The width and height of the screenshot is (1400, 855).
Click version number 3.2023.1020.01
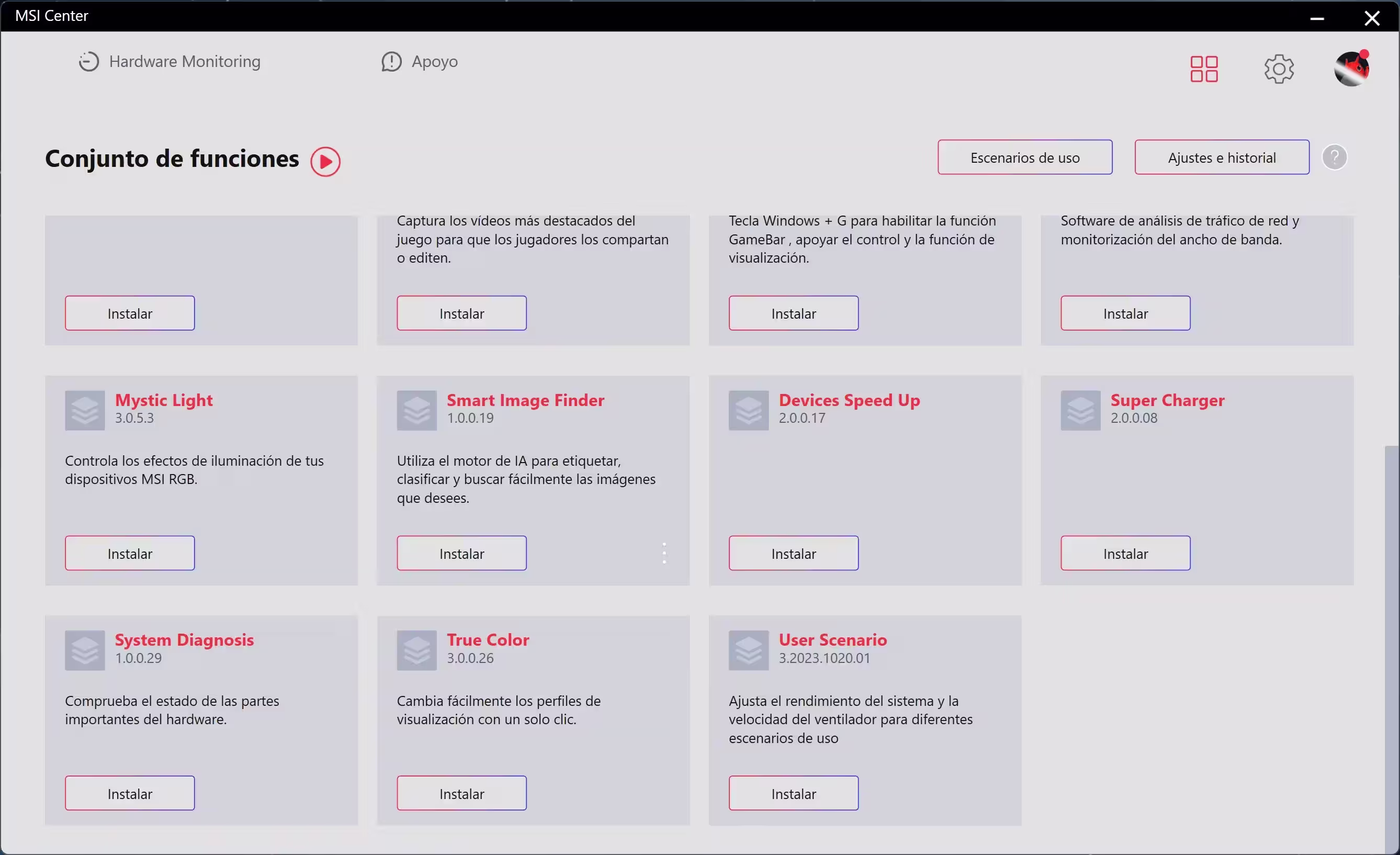point(825,658)
